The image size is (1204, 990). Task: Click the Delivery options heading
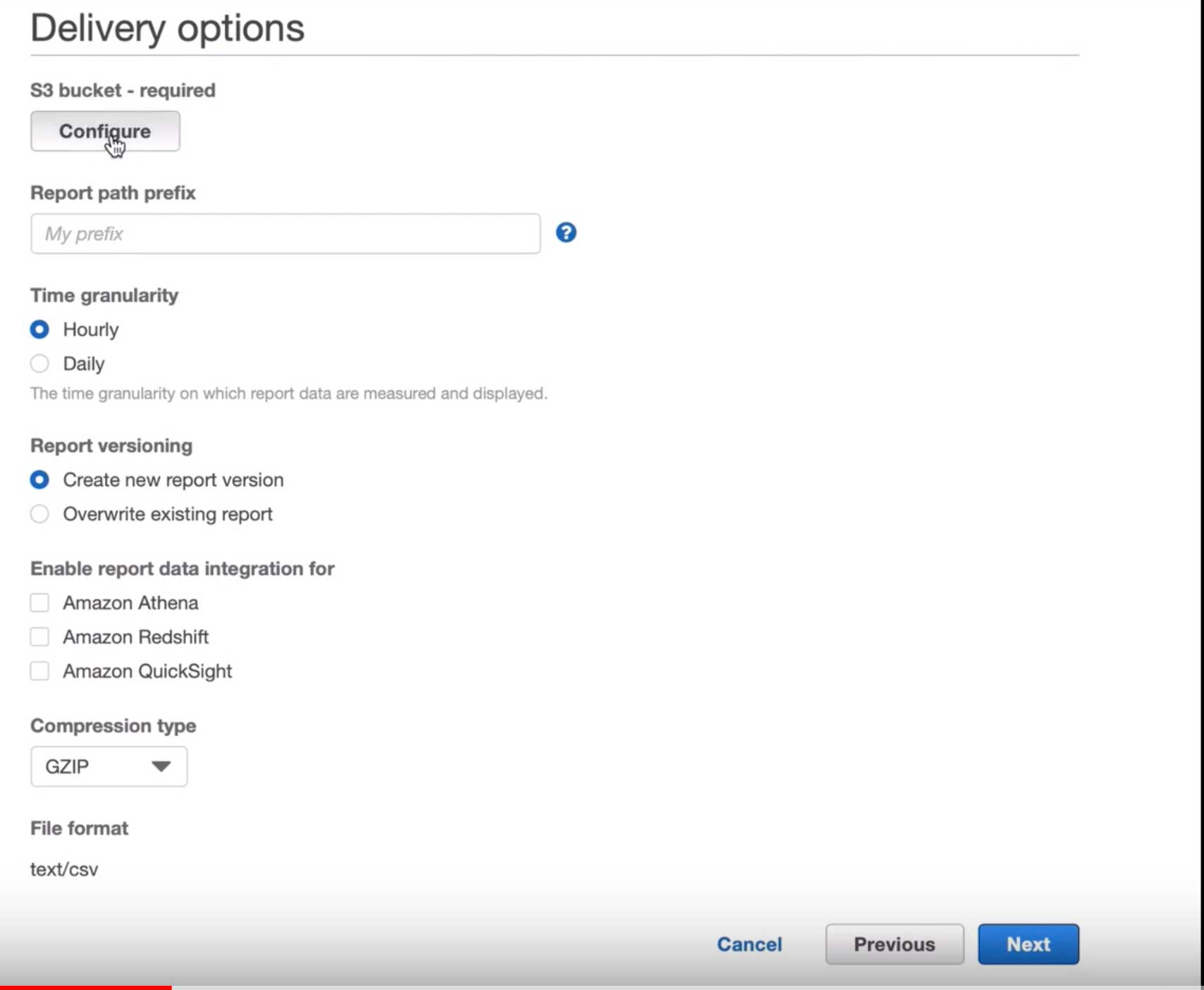click(167, 28)
